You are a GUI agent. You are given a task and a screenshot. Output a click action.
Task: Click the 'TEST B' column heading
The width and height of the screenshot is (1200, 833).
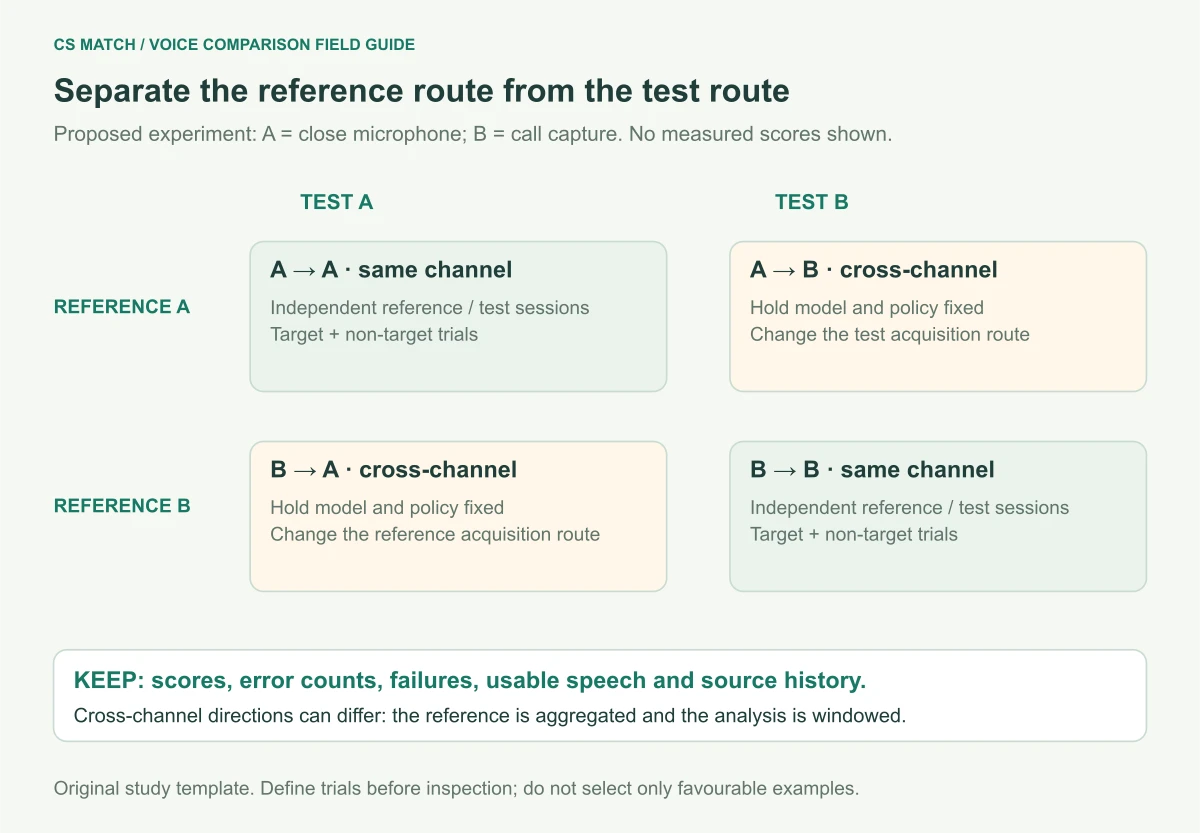812,202
